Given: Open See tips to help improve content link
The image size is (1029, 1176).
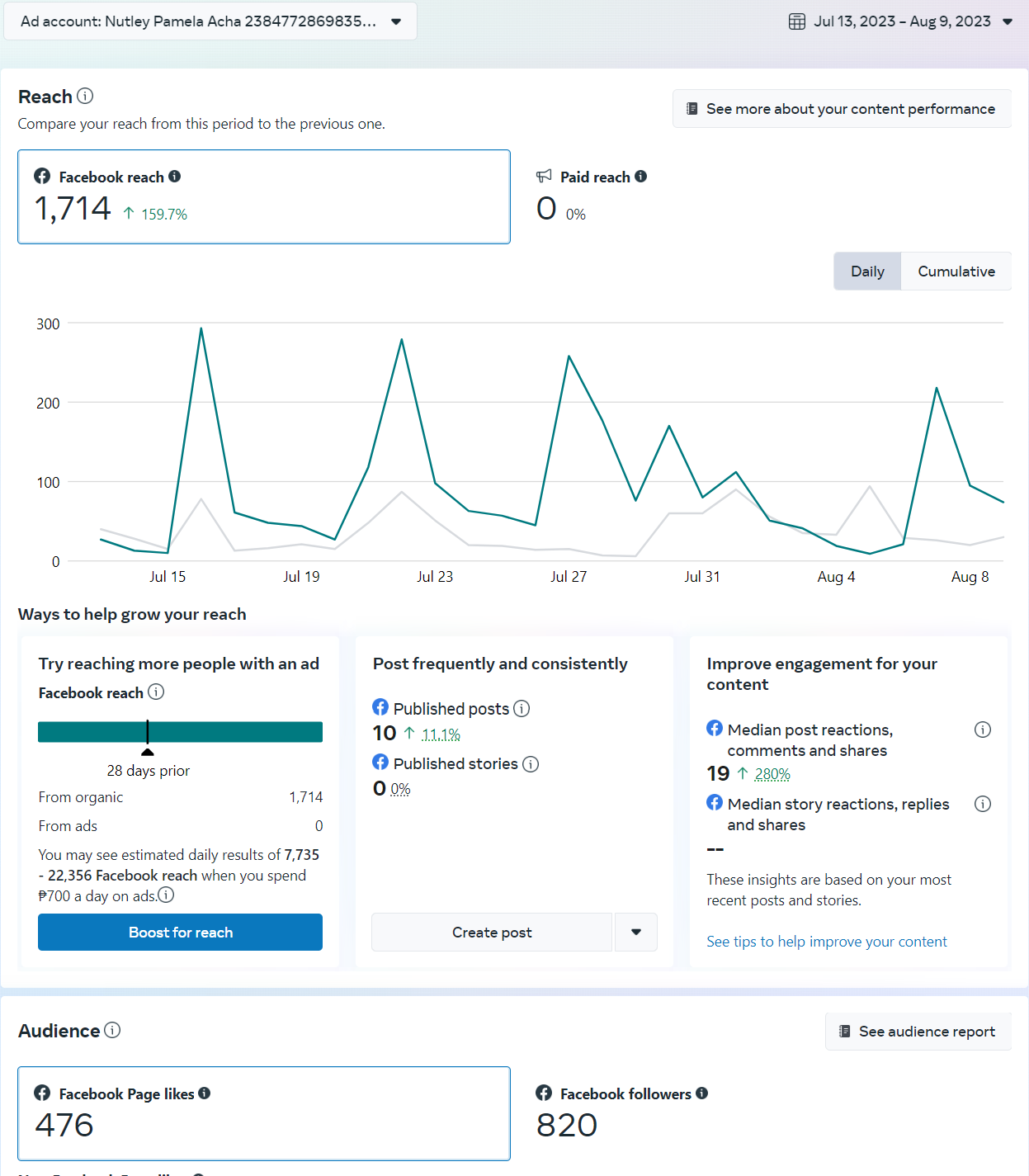Looking at the screenshot, I should point(827,942).
